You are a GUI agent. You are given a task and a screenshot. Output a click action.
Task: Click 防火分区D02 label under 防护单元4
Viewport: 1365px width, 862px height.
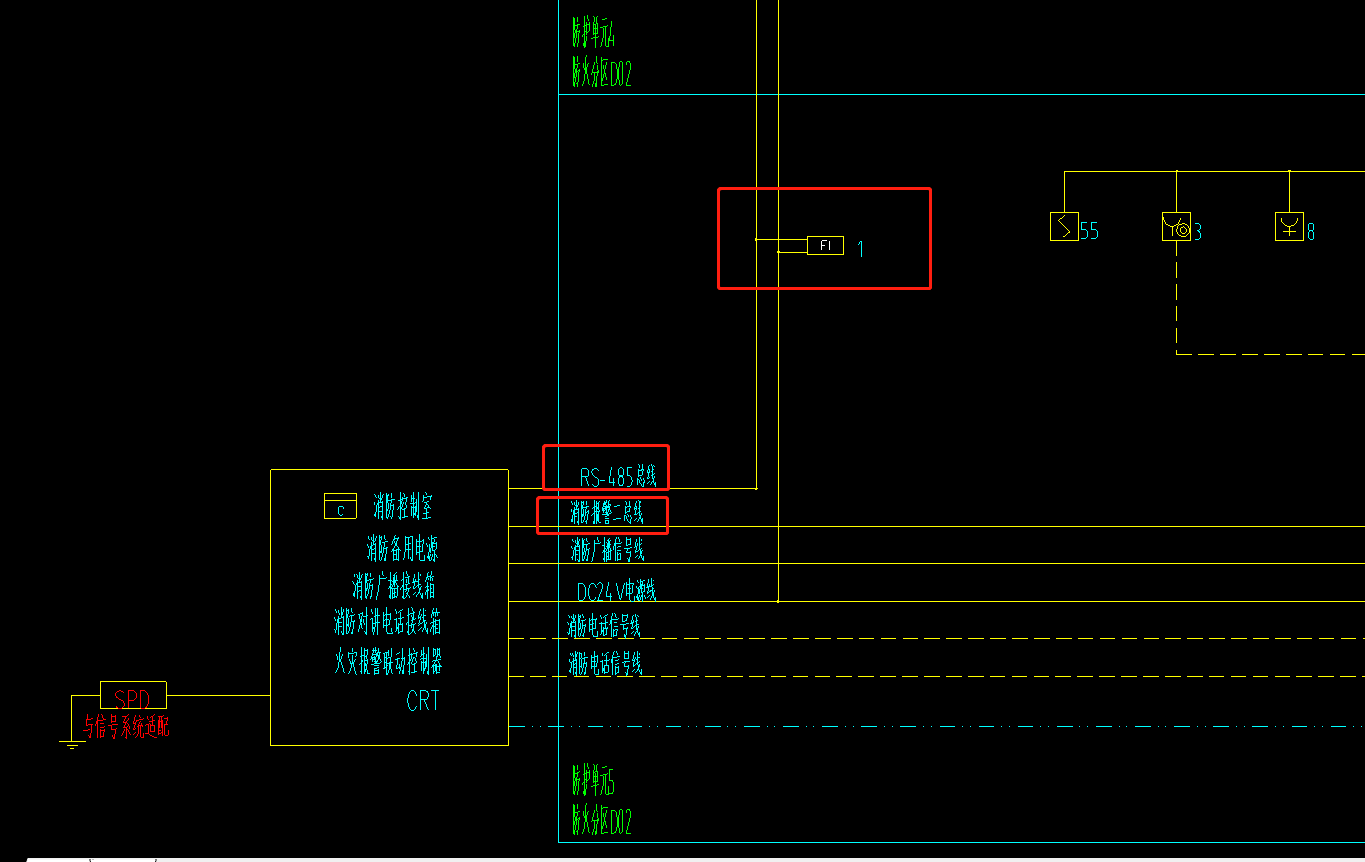601,74
